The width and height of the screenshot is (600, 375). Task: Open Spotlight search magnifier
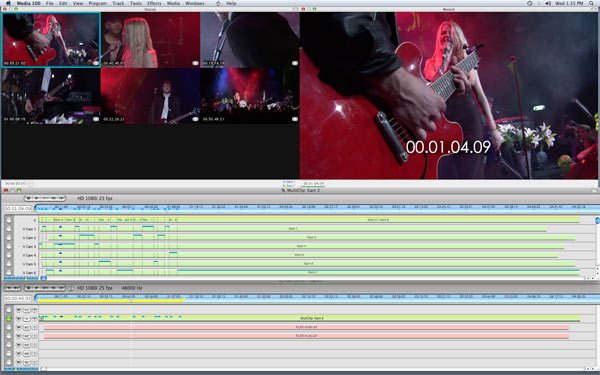(x=592, y=3)
